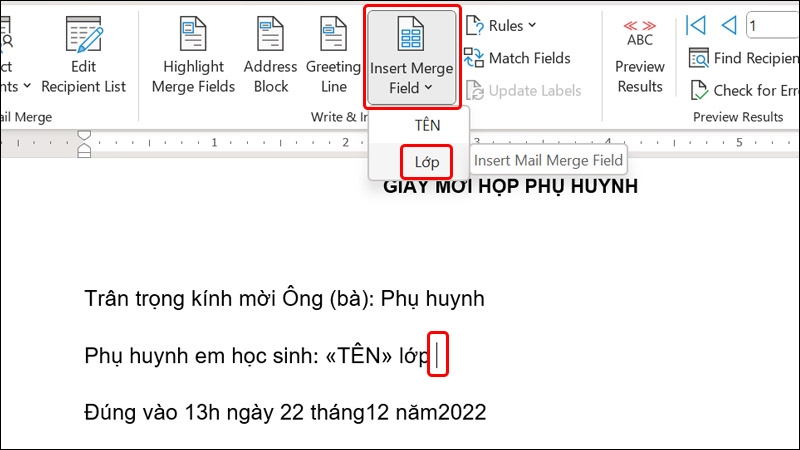Open the Rules dropdown
The image size is (800, 450).
501,26
